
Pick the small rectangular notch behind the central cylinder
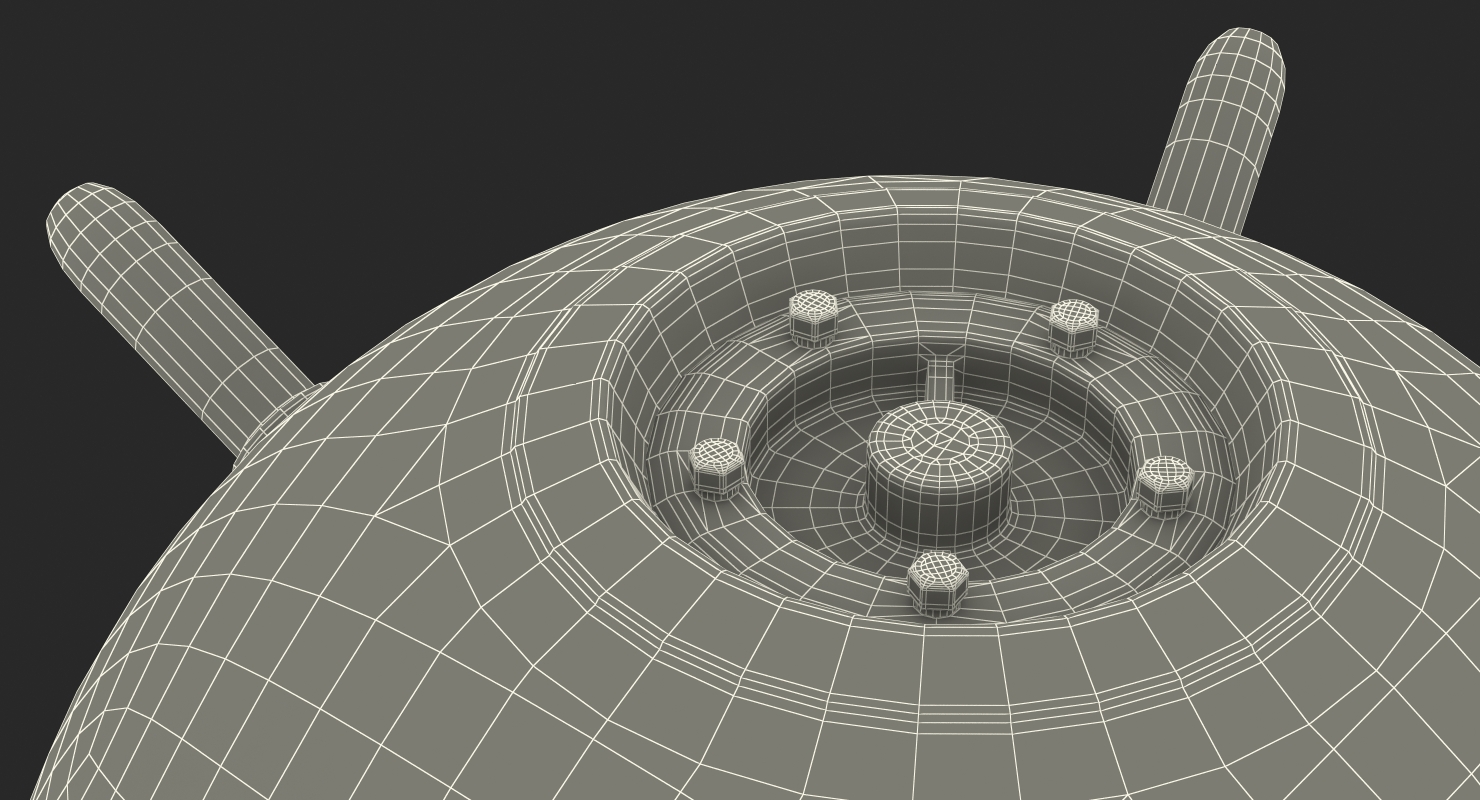coord(939,379)
